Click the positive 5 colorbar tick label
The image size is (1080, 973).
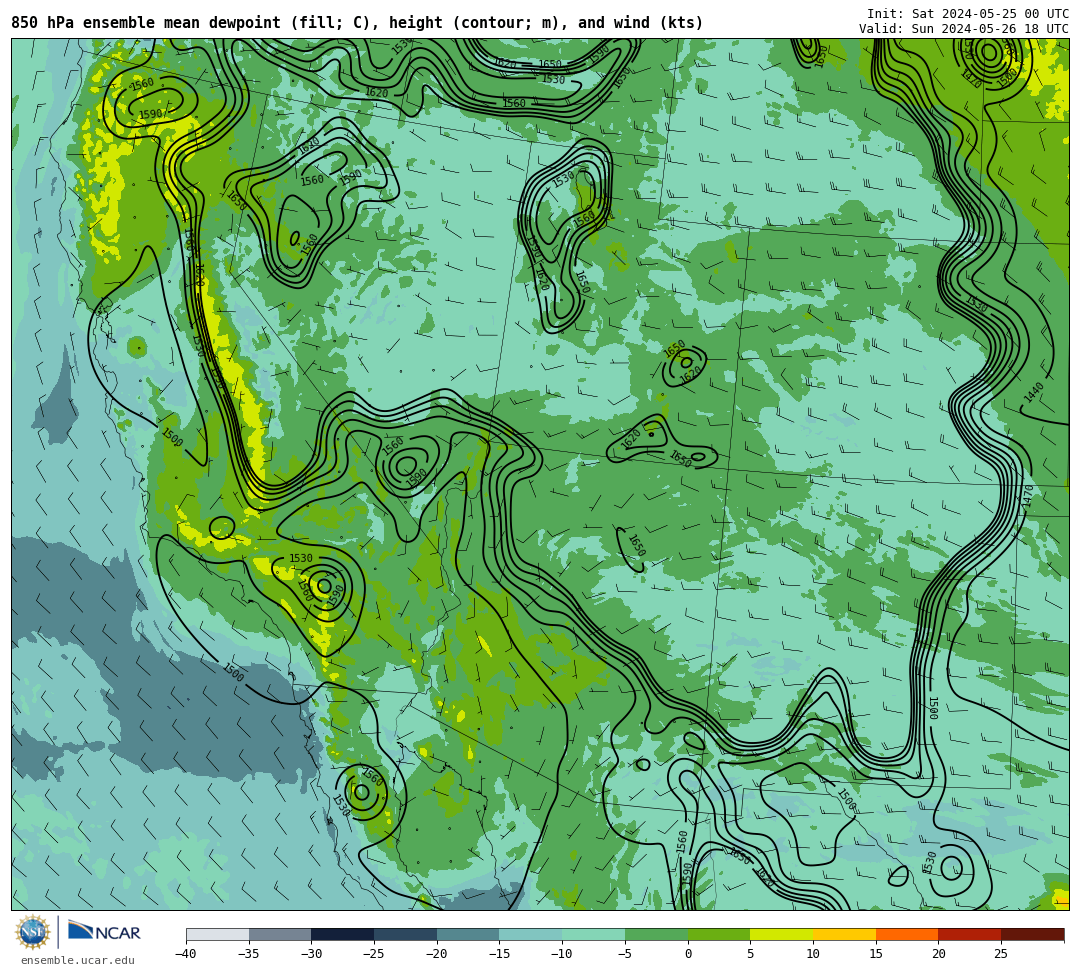[x=751, y=954]
